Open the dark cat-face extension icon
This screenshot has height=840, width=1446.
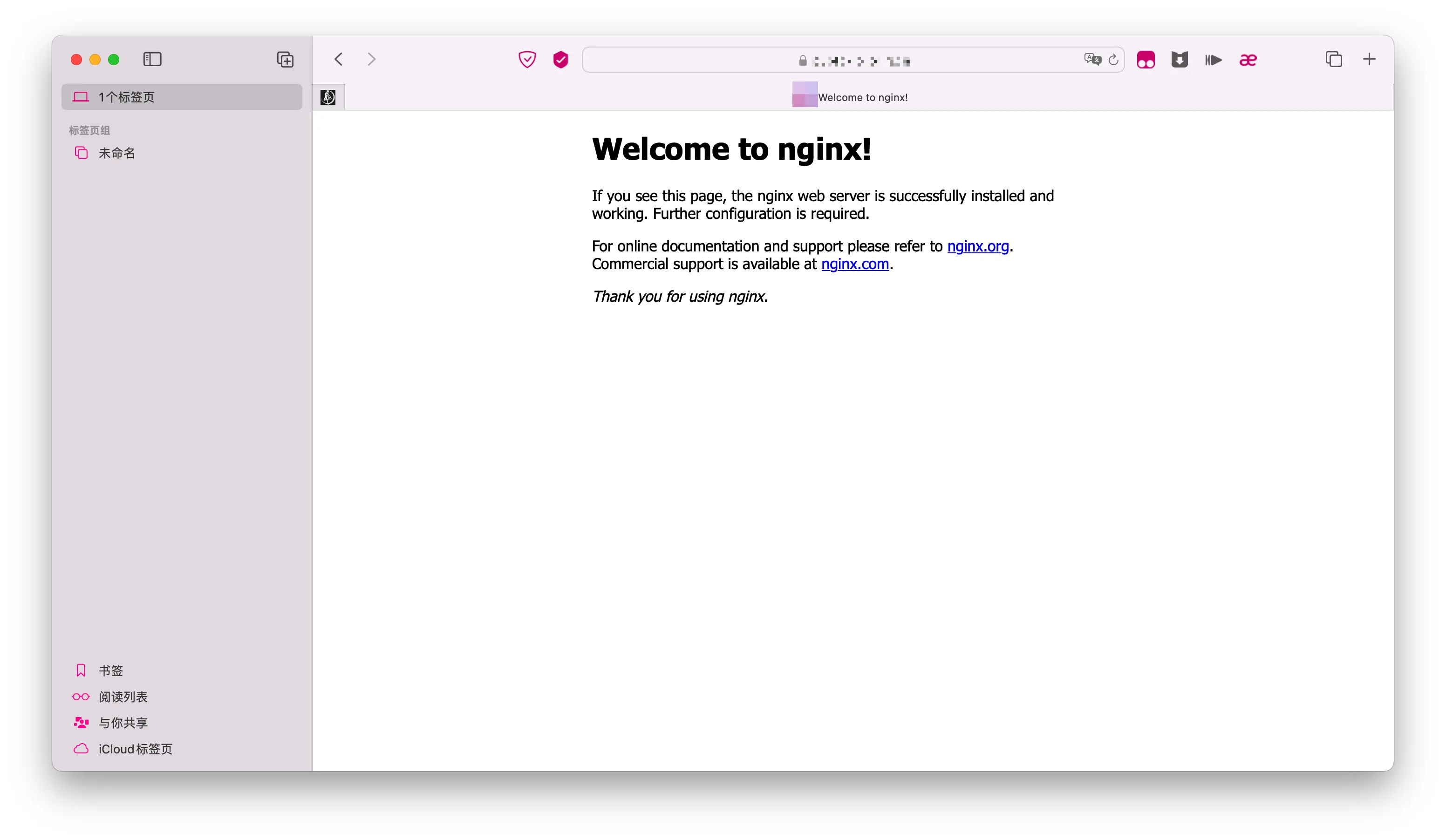click(1179, 60)
